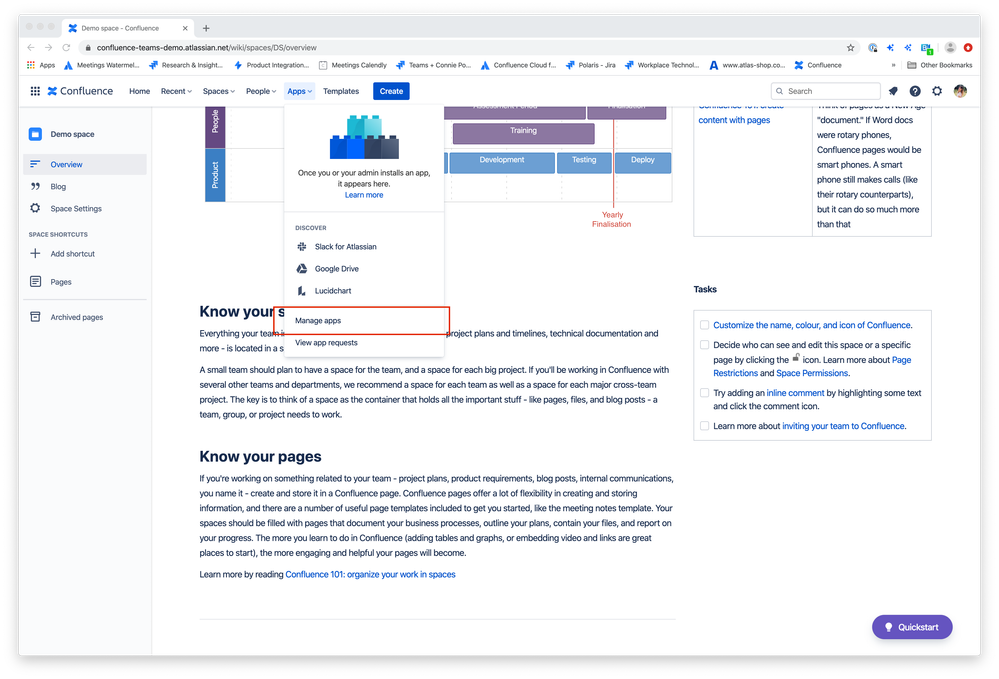The width and height of the screenshot is (999, 679).
Task: Open the Quickstart button
Action: (x=912, y=627)
